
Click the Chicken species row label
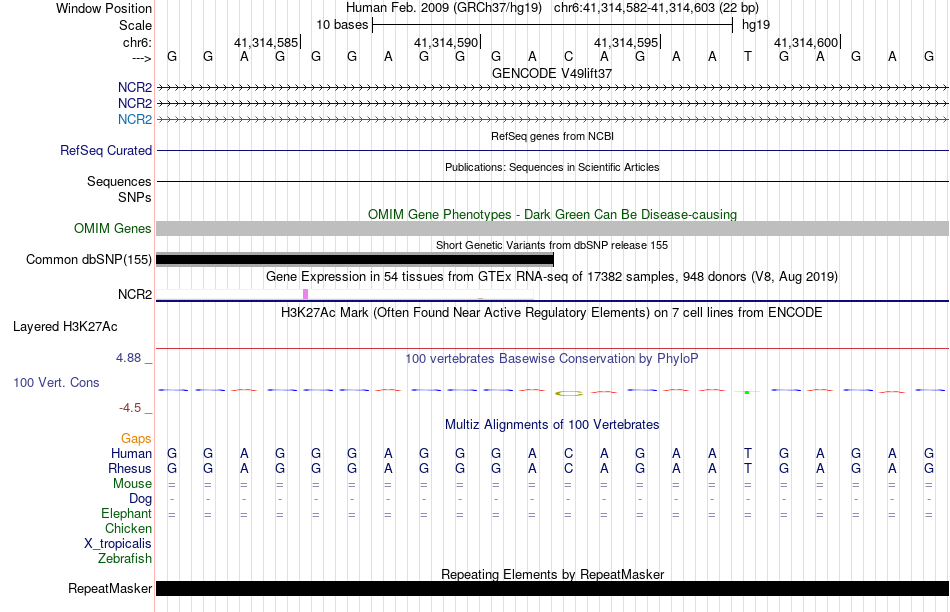coord(128,528)
